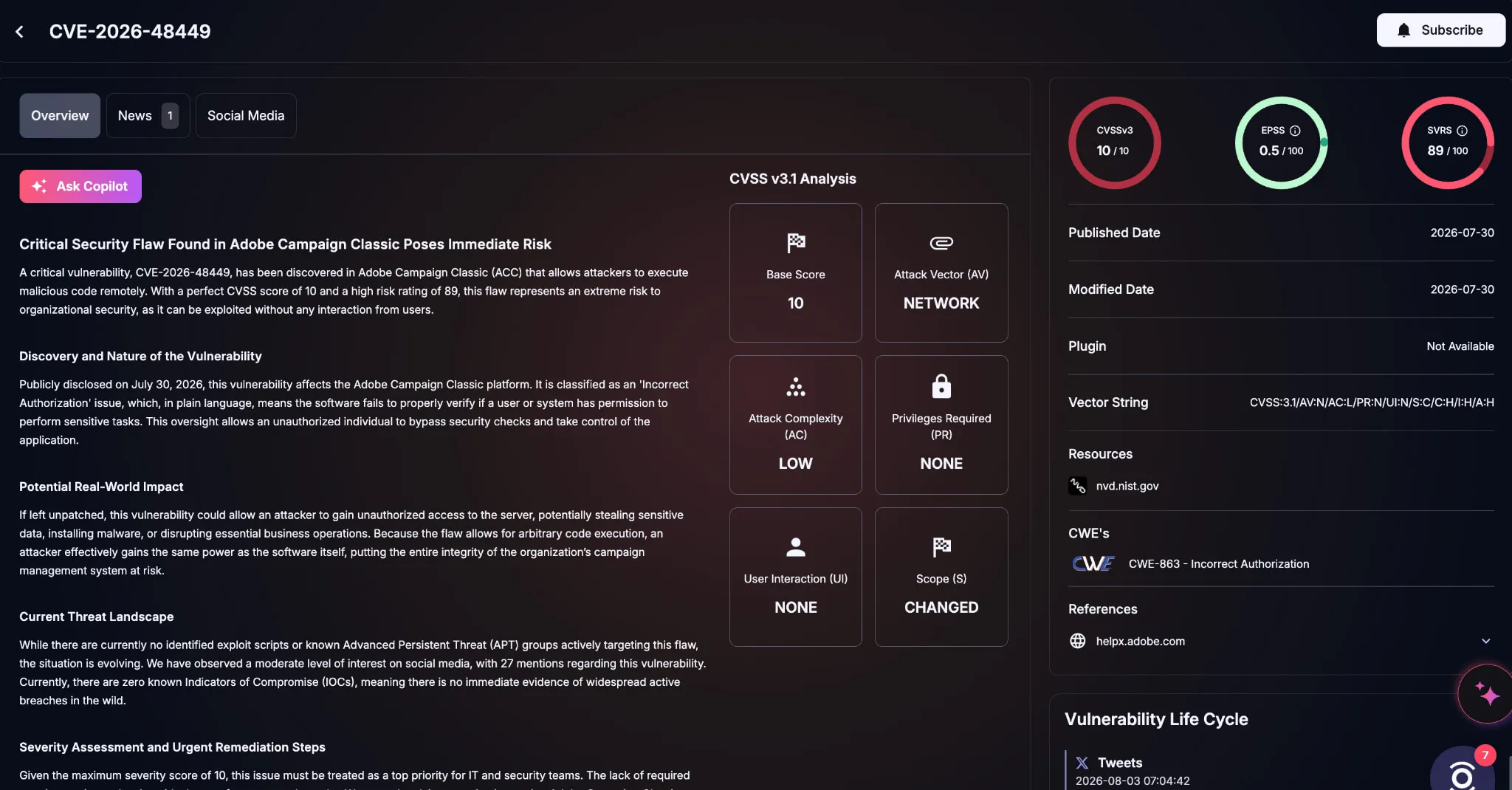Image resolution: width=1512 pixels, height=790 pixels.
Task: Open CWE-863 Incorrect Authorization entry
Action: tap(1219, 564)
